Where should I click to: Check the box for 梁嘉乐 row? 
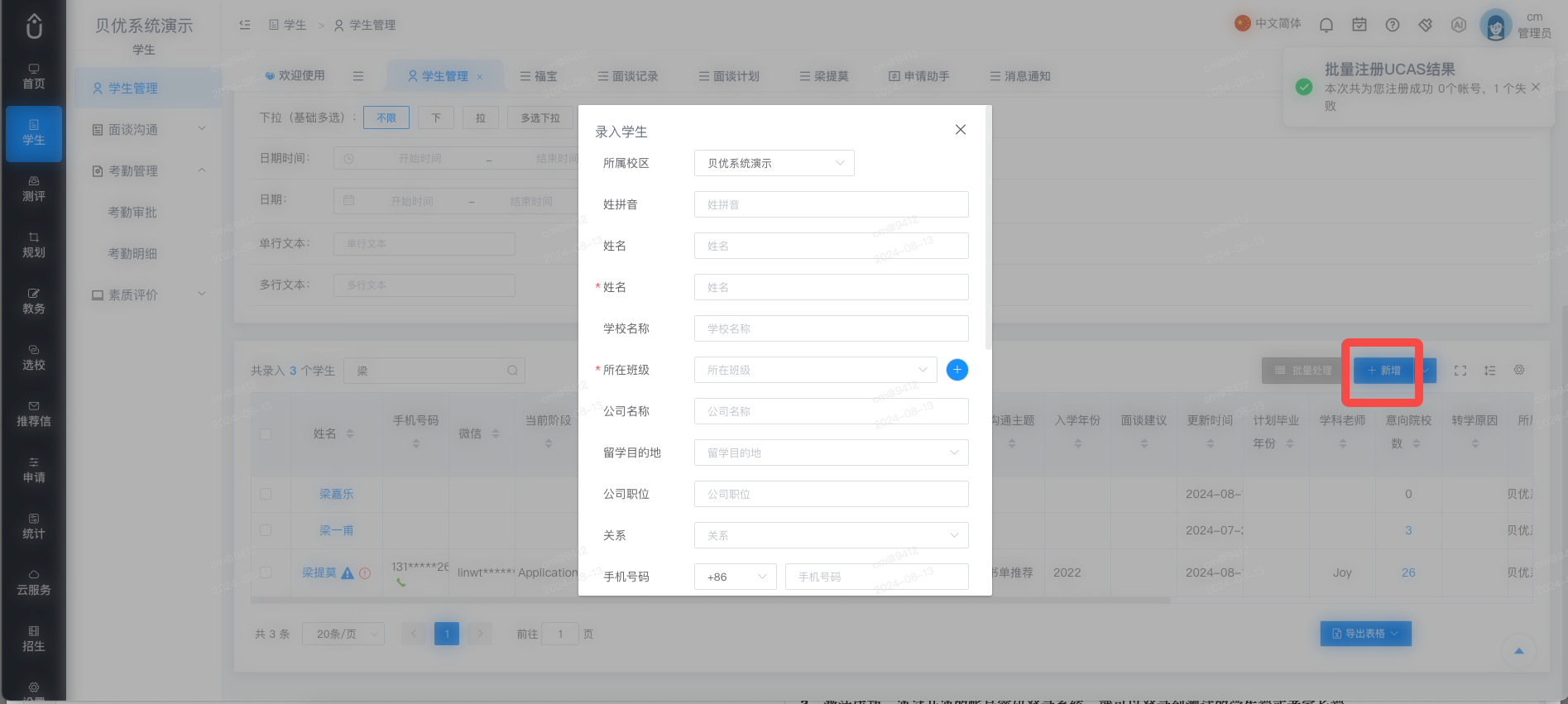266,494
